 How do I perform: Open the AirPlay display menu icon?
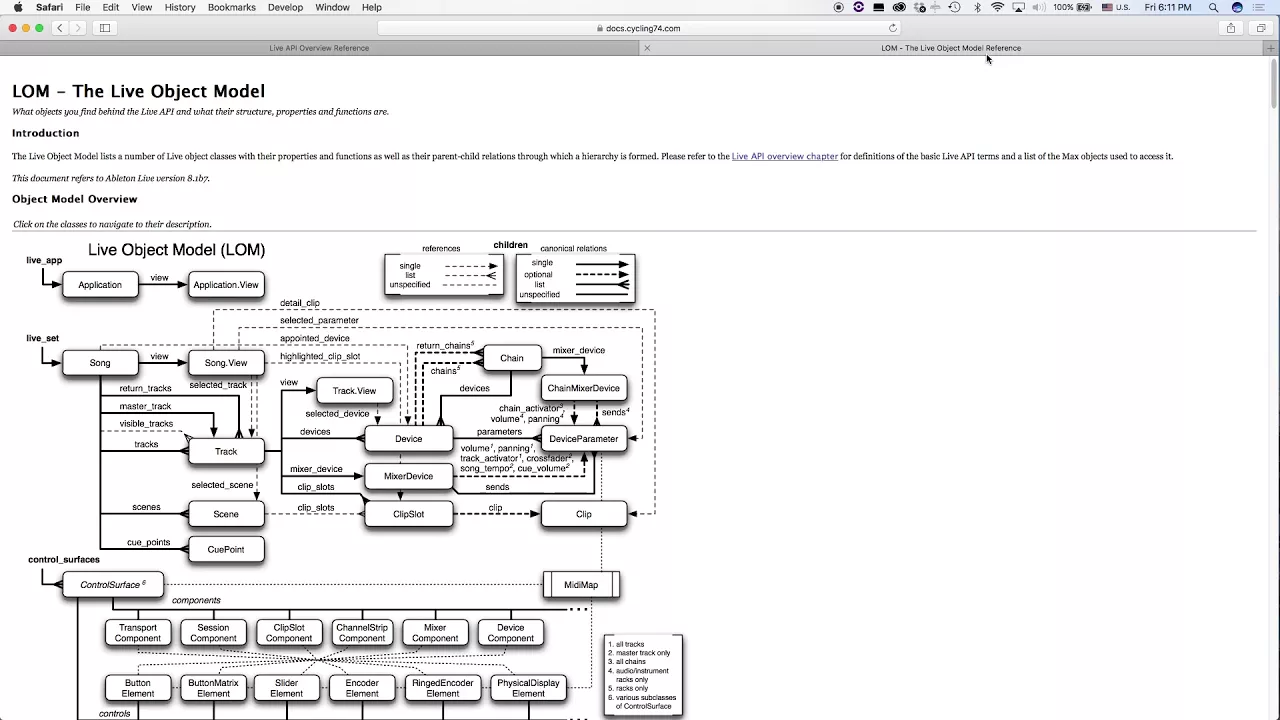(1018, 7)
